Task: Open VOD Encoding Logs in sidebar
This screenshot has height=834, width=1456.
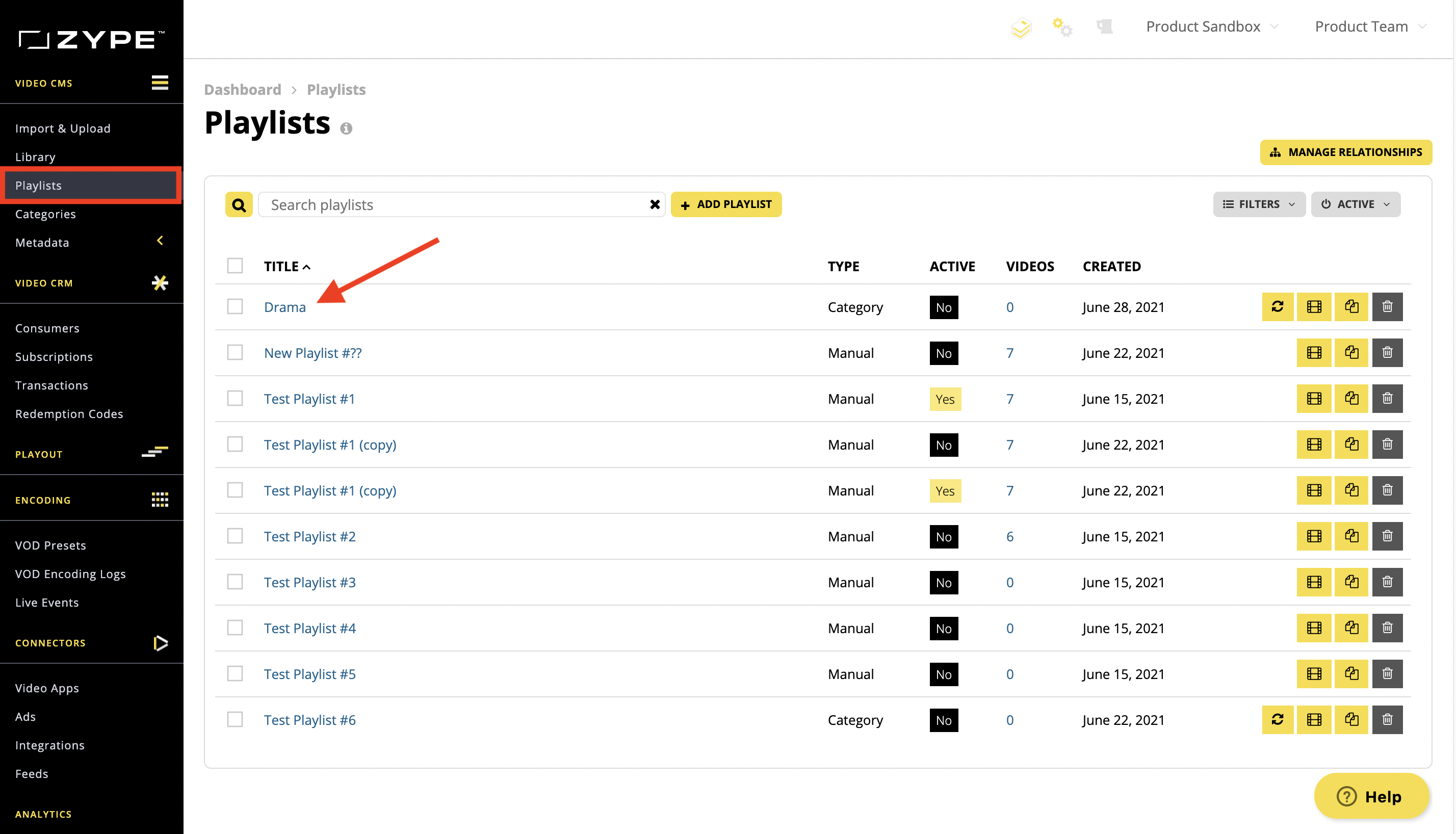Action: [70, 574]
